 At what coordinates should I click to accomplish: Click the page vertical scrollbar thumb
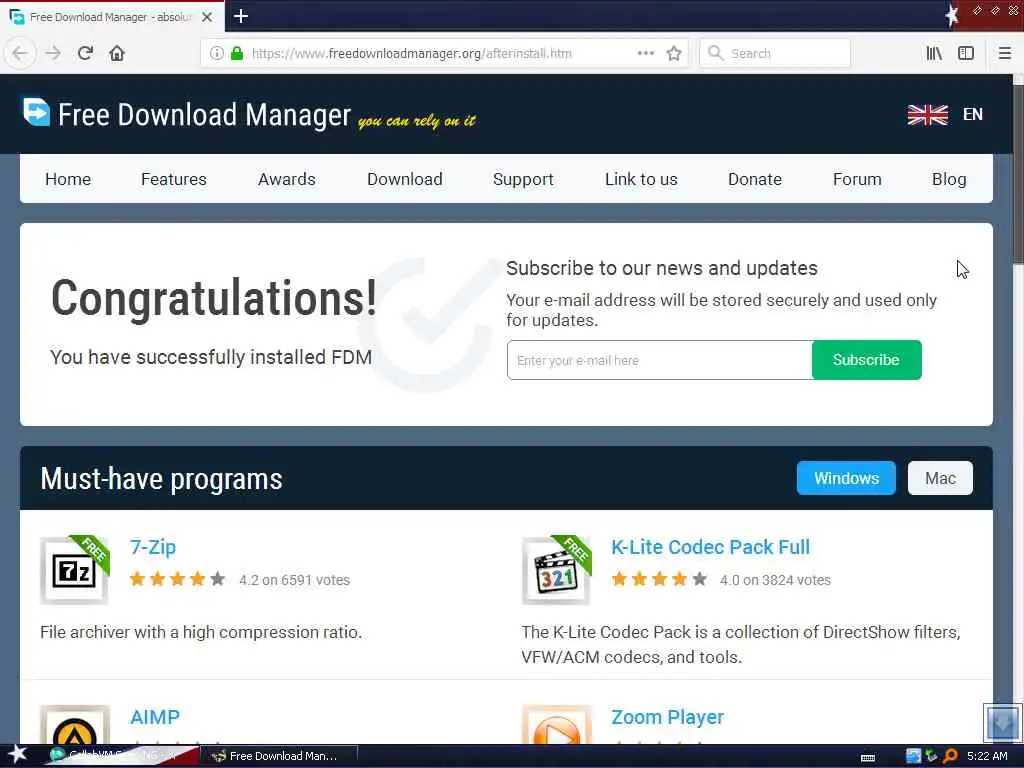pos(1018,173)
